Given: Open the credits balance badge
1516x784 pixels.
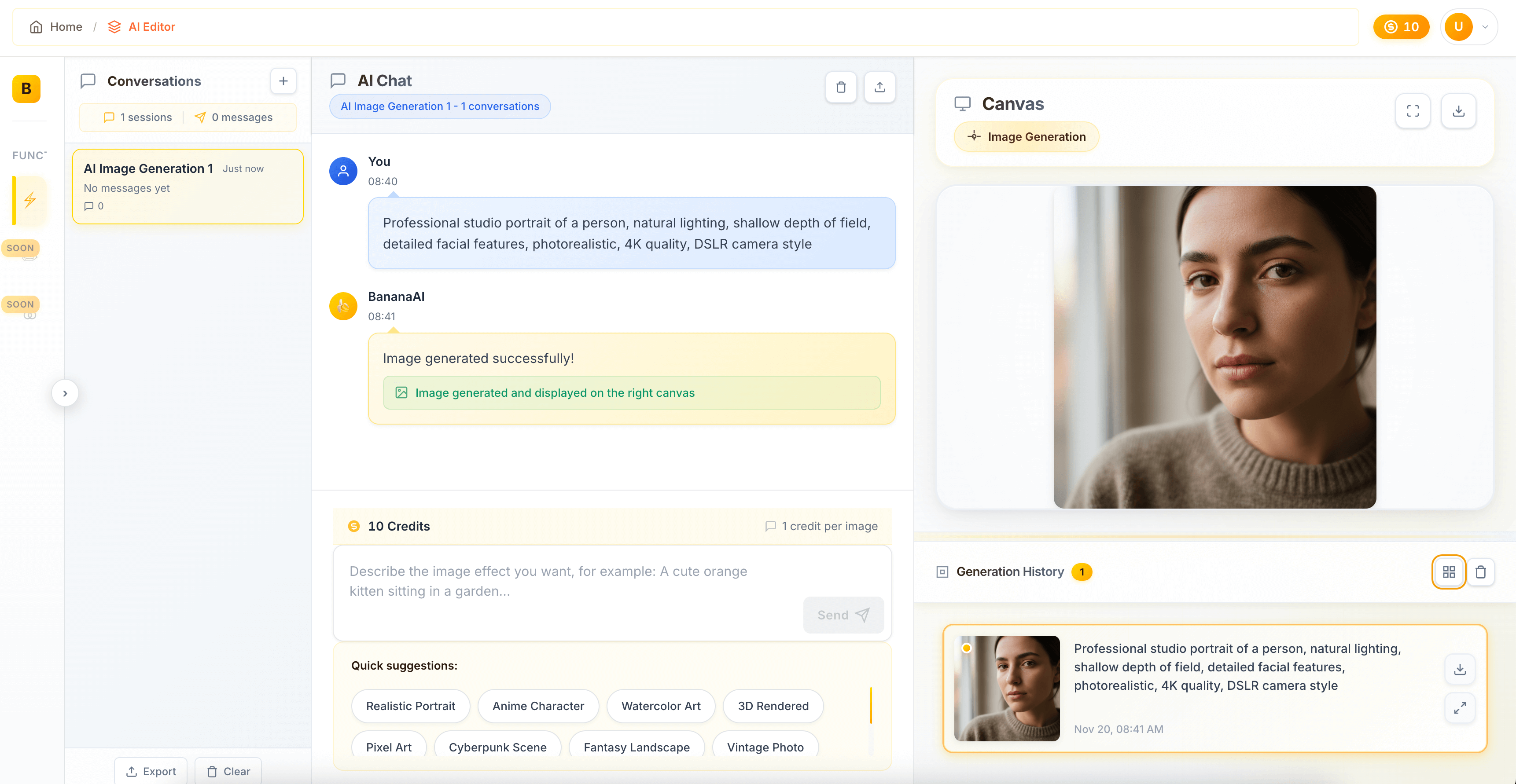Looking at the screenshot, I should [1401, 26].
